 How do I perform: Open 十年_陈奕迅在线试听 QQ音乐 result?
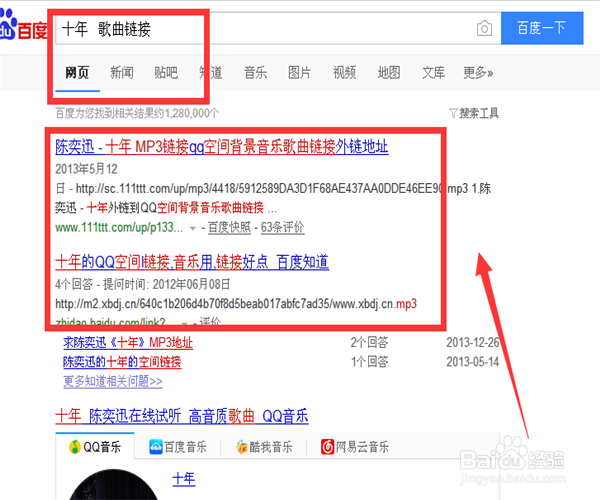[182, 416]
